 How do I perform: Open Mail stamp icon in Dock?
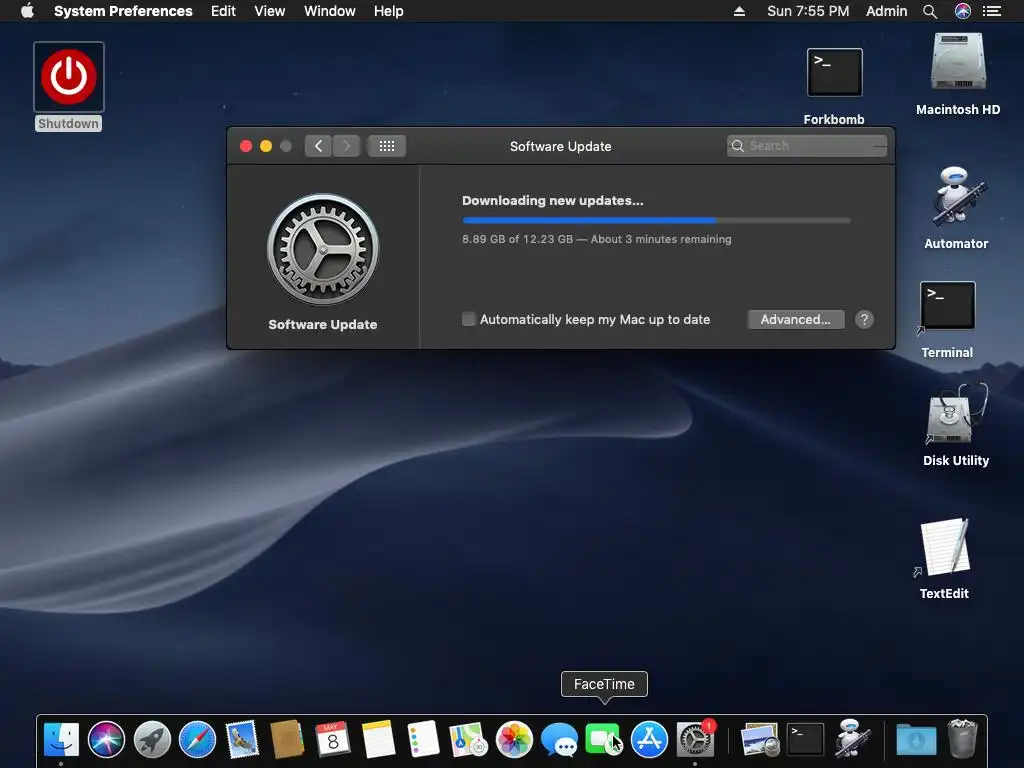[x=242, y=739]
